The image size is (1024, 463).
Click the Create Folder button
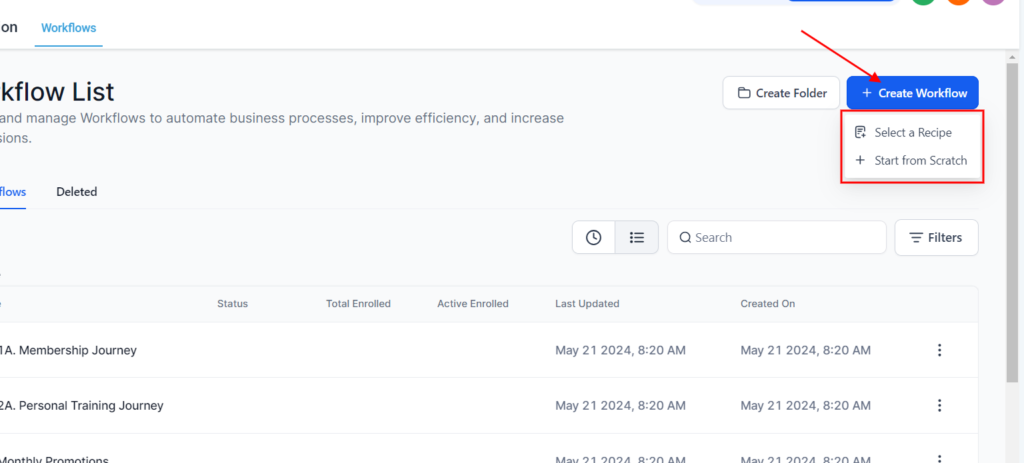point(781,93)
